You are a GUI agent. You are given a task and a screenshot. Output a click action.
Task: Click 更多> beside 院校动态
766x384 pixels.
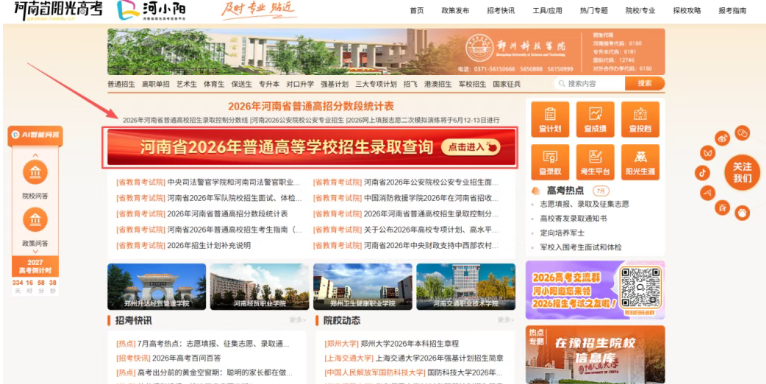[506, 320]
